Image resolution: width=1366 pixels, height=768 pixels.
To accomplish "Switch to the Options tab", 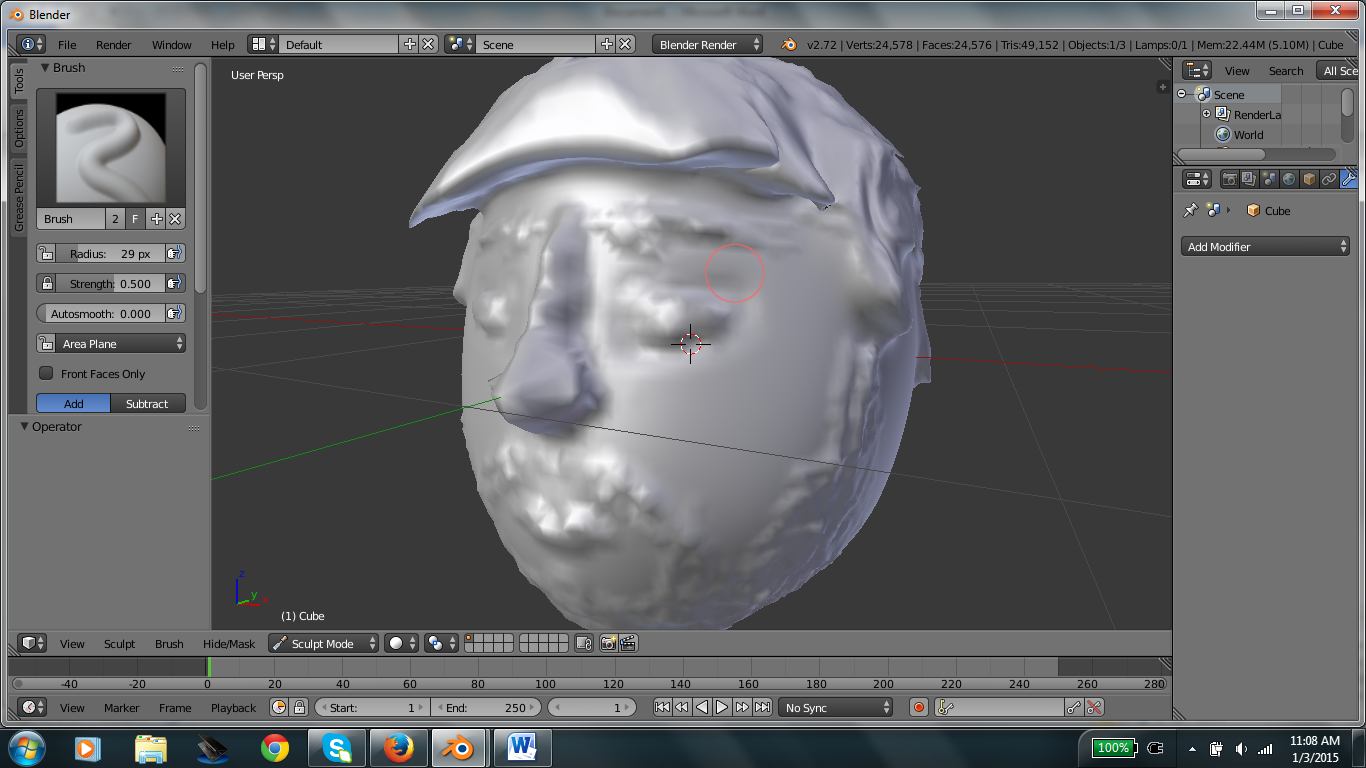I will click(18, 128).
